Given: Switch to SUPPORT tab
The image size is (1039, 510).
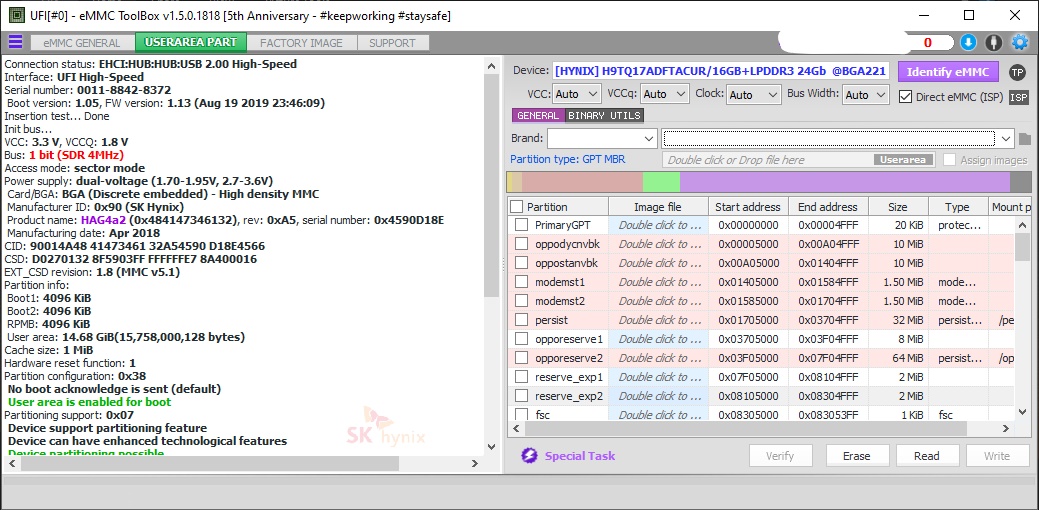Looking at the screenshot, I should point(392,43).
